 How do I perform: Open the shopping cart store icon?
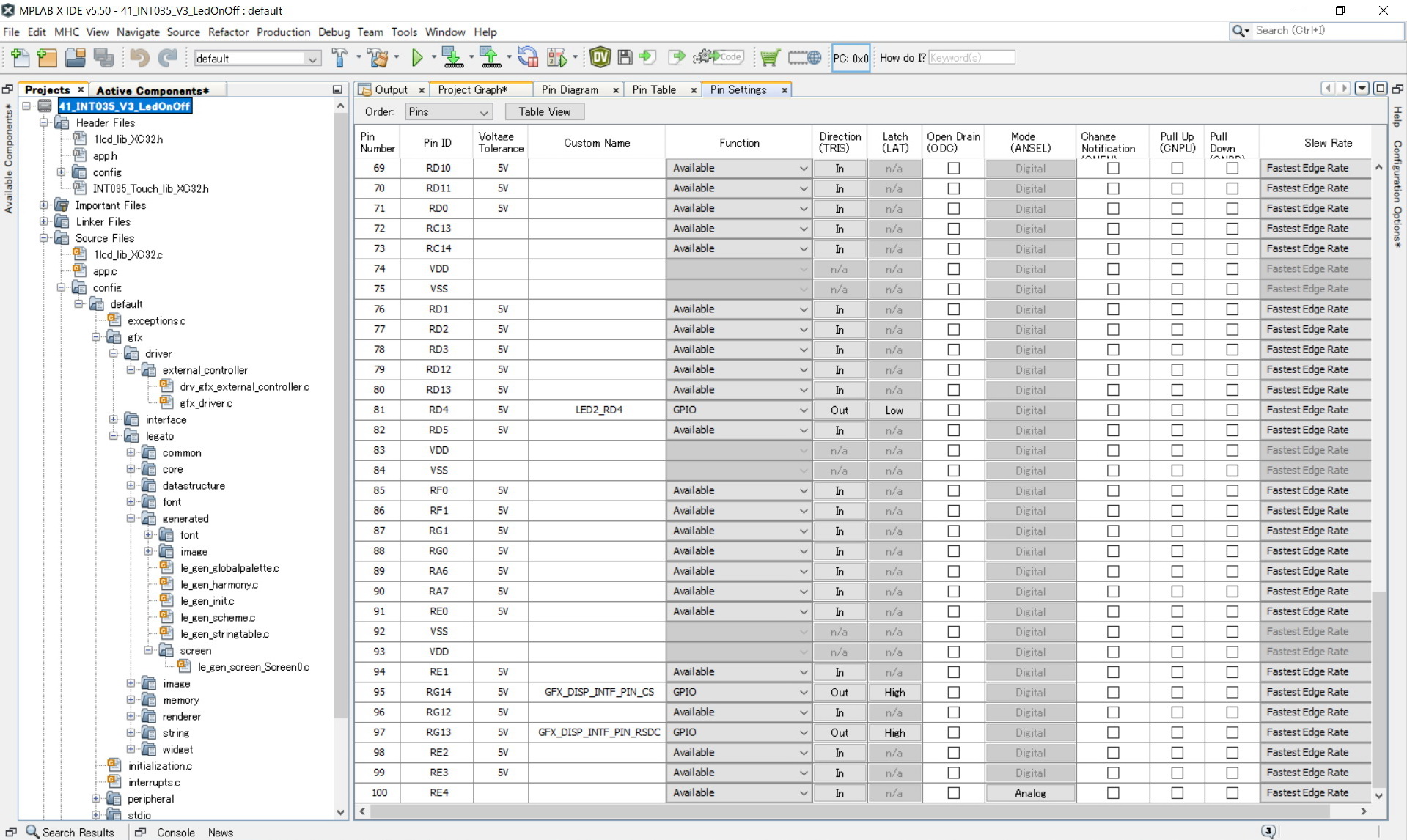click(769, 58)
